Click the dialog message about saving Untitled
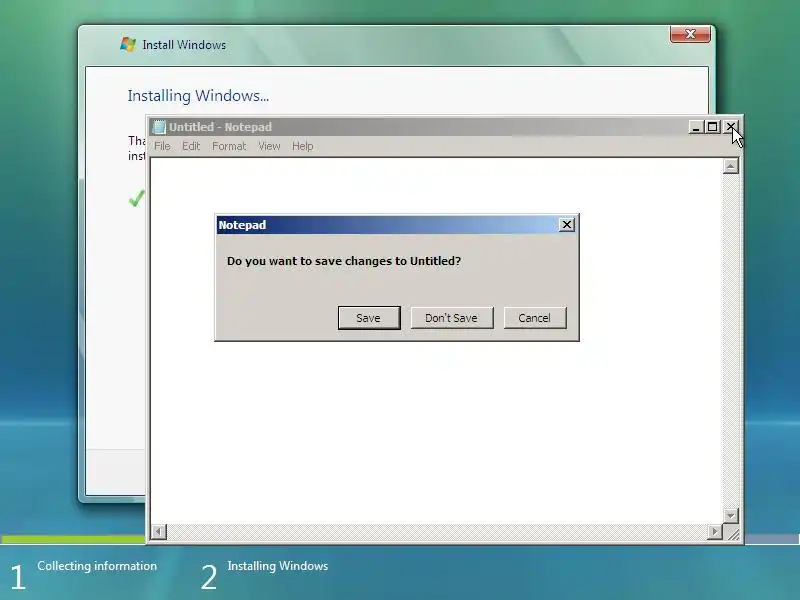The image size is (800, 600). [344, 261]
